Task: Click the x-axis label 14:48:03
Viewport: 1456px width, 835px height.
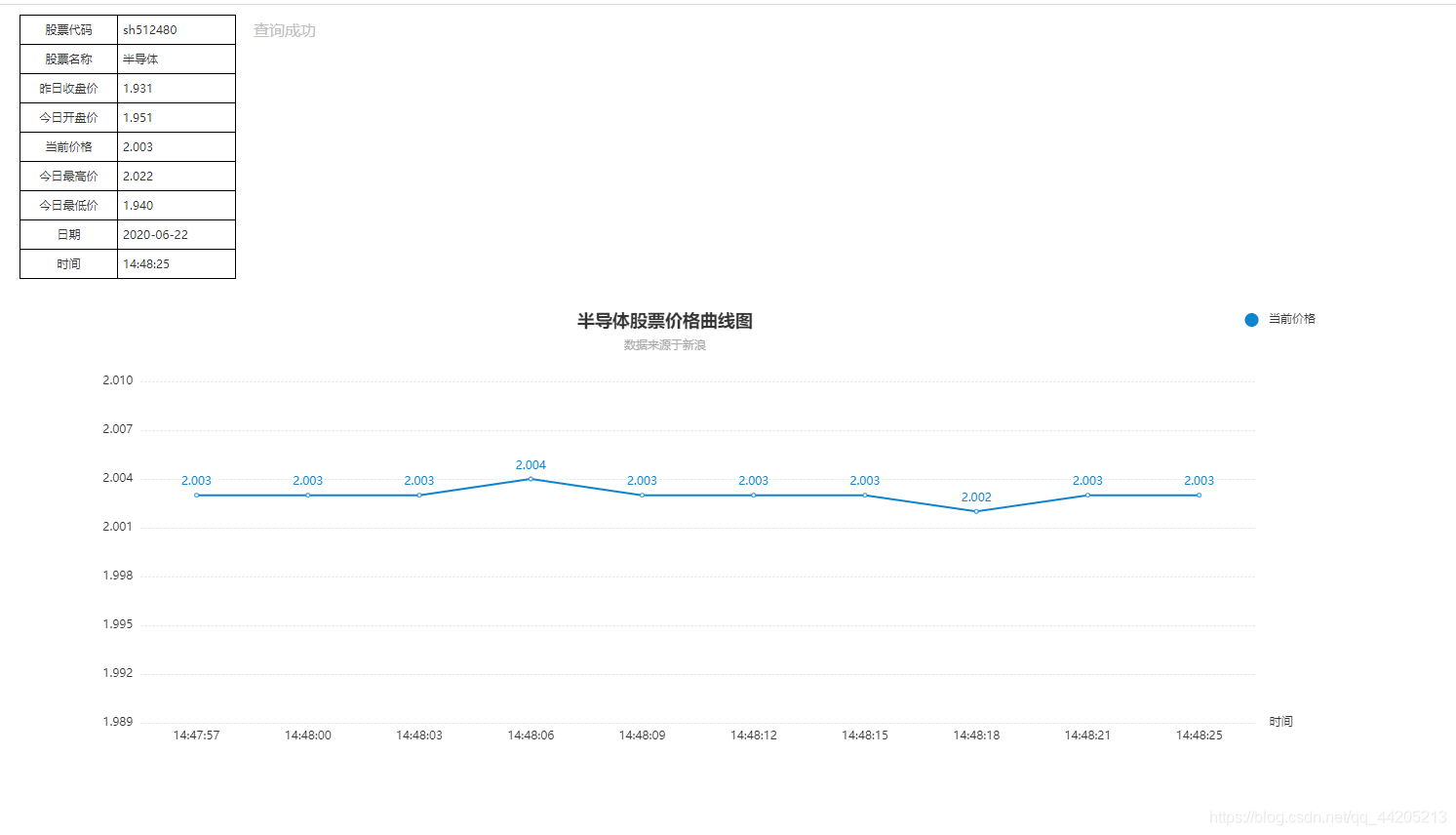Action: [x=419, y=736]
